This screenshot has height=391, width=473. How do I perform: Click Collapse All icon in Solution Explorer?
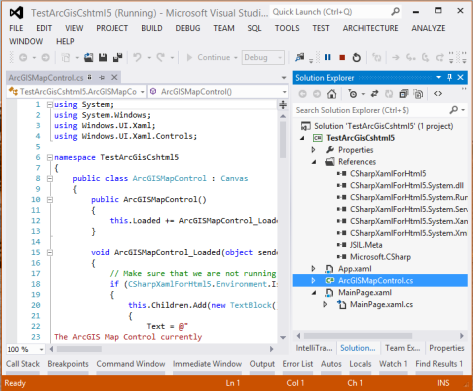404,94
